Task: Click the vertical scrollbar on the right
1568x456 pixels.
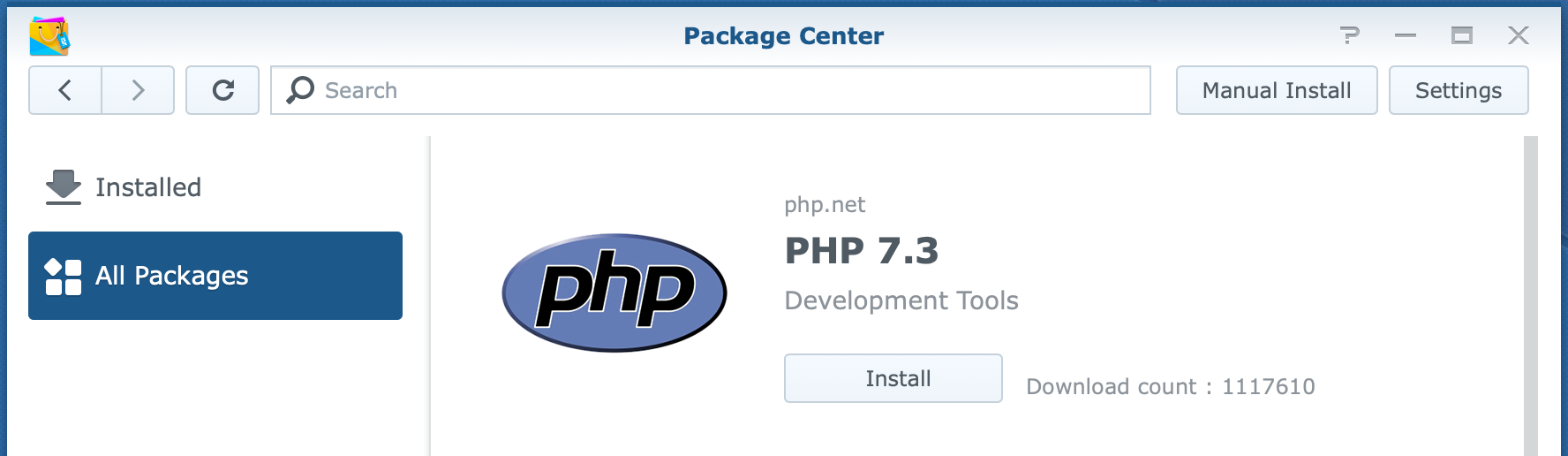Action: pyautogui.click(x=1531, y=296)
